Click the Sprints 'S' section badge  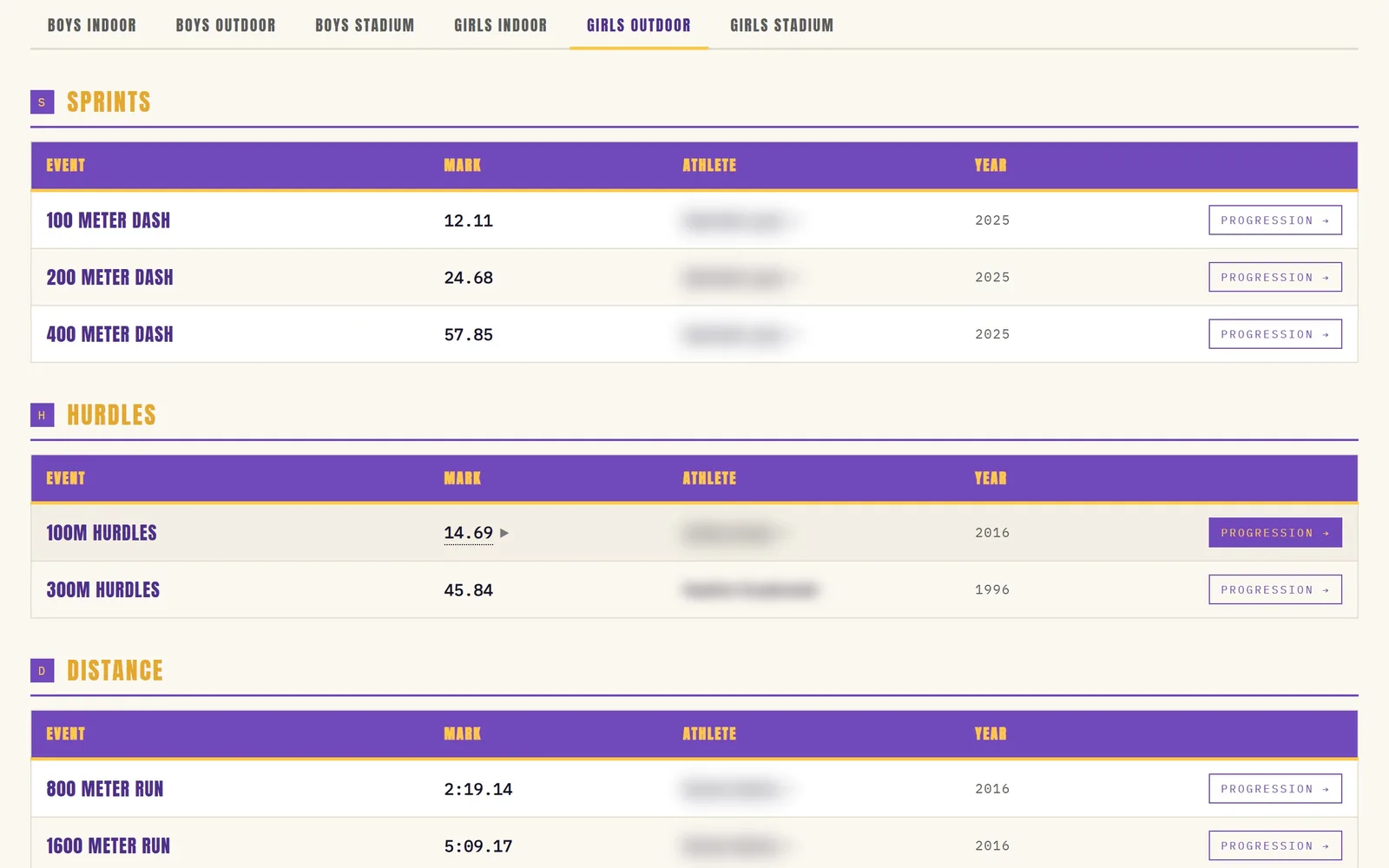pyautogui.click(x=42, y=102)
